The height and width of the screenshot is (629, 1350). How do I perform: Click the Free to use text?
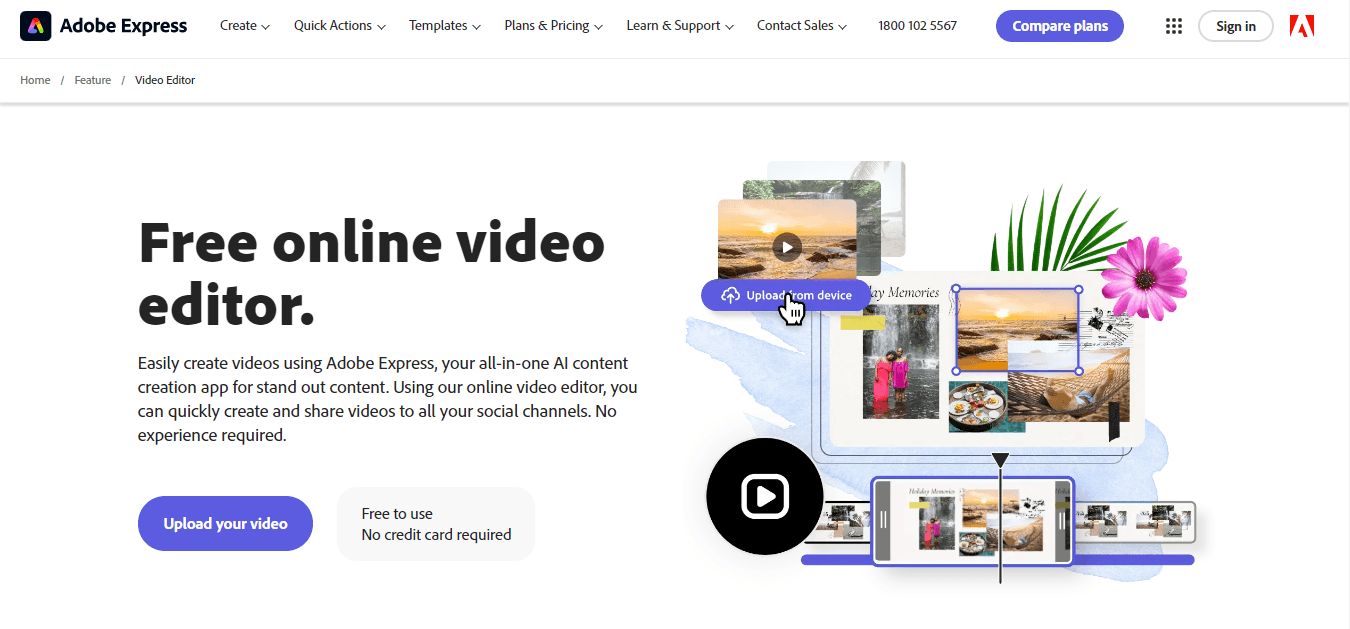pyautogui.click(x=397, y=514)
